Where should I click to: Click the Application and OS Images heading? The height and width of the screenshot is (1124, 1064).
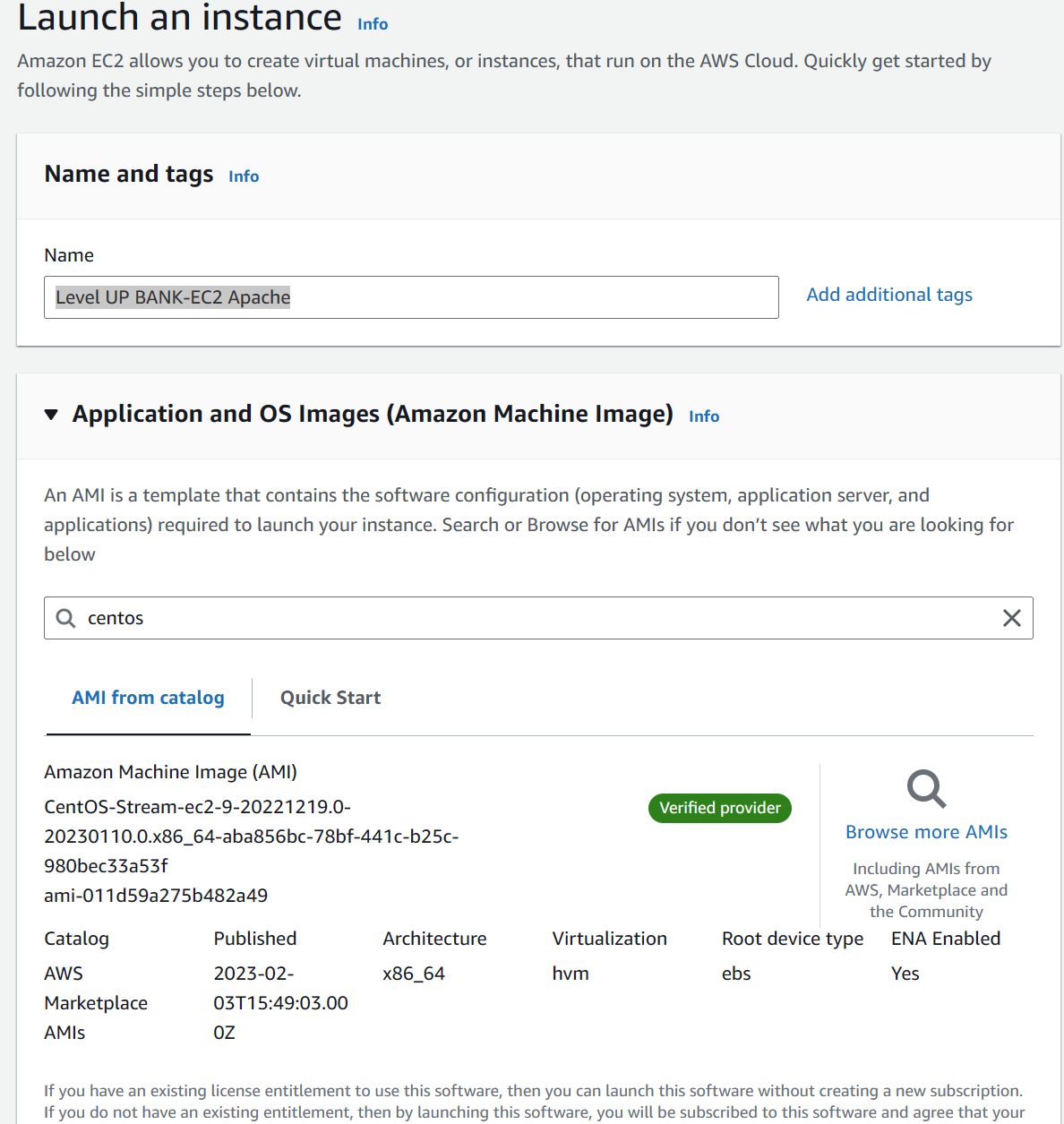[373, 414]
